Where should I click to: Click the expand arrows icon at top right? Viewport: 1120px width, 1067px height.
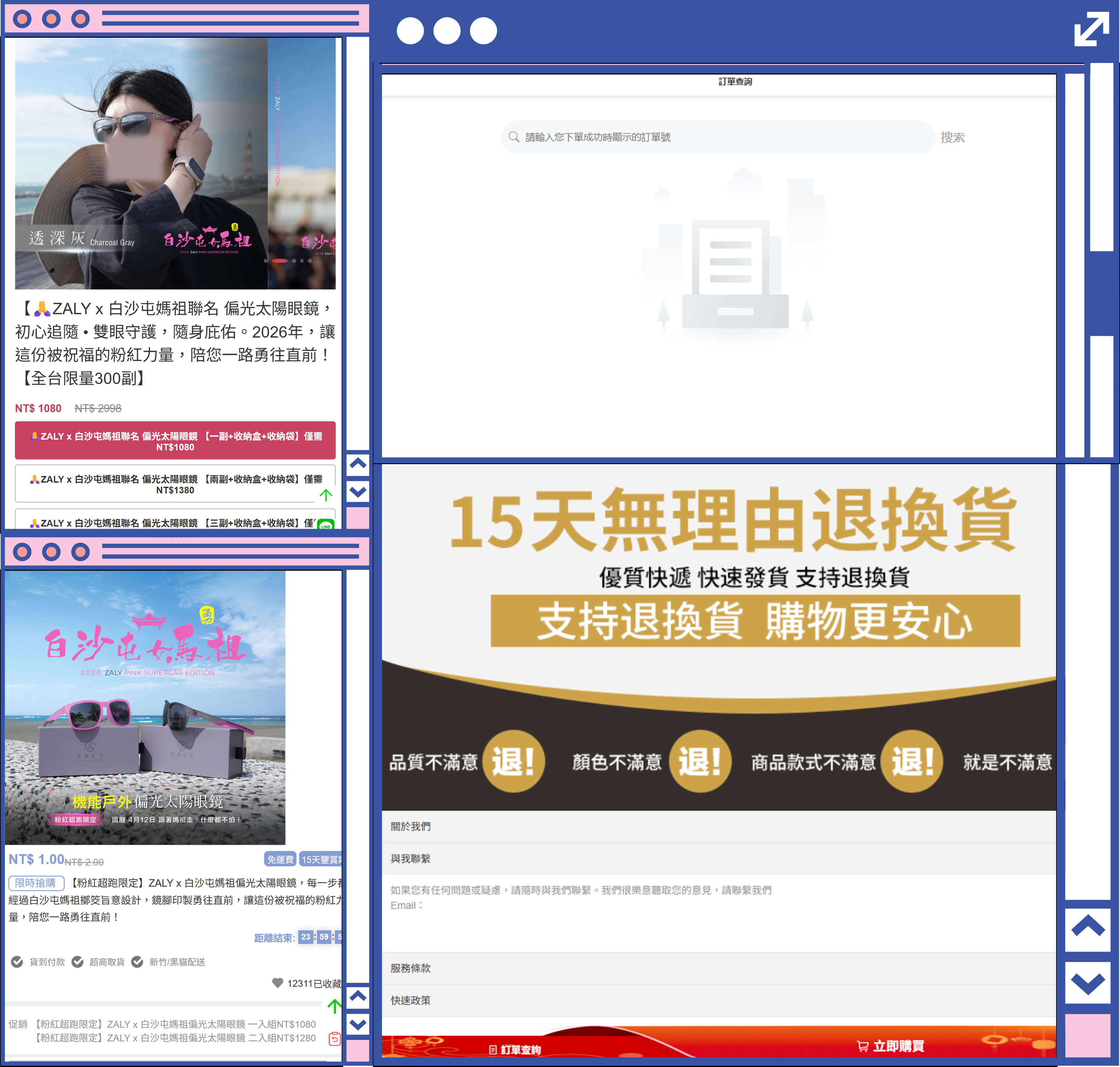point(1091,29)
